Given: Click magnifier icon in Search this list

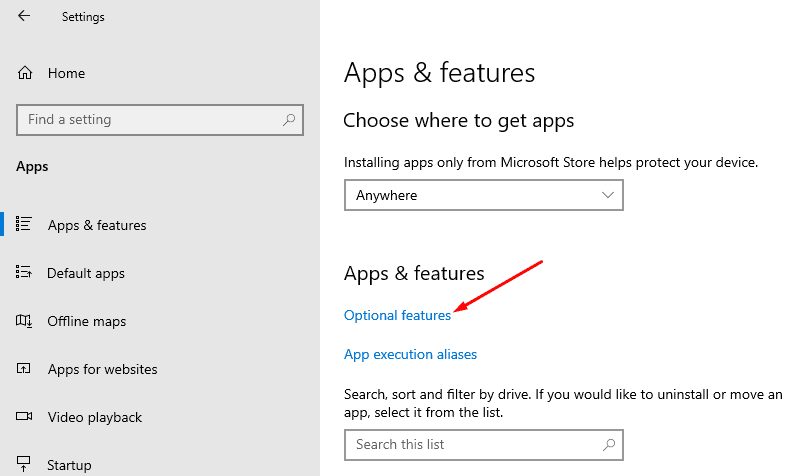Looking at the screenshot, I should pos(608,444).
